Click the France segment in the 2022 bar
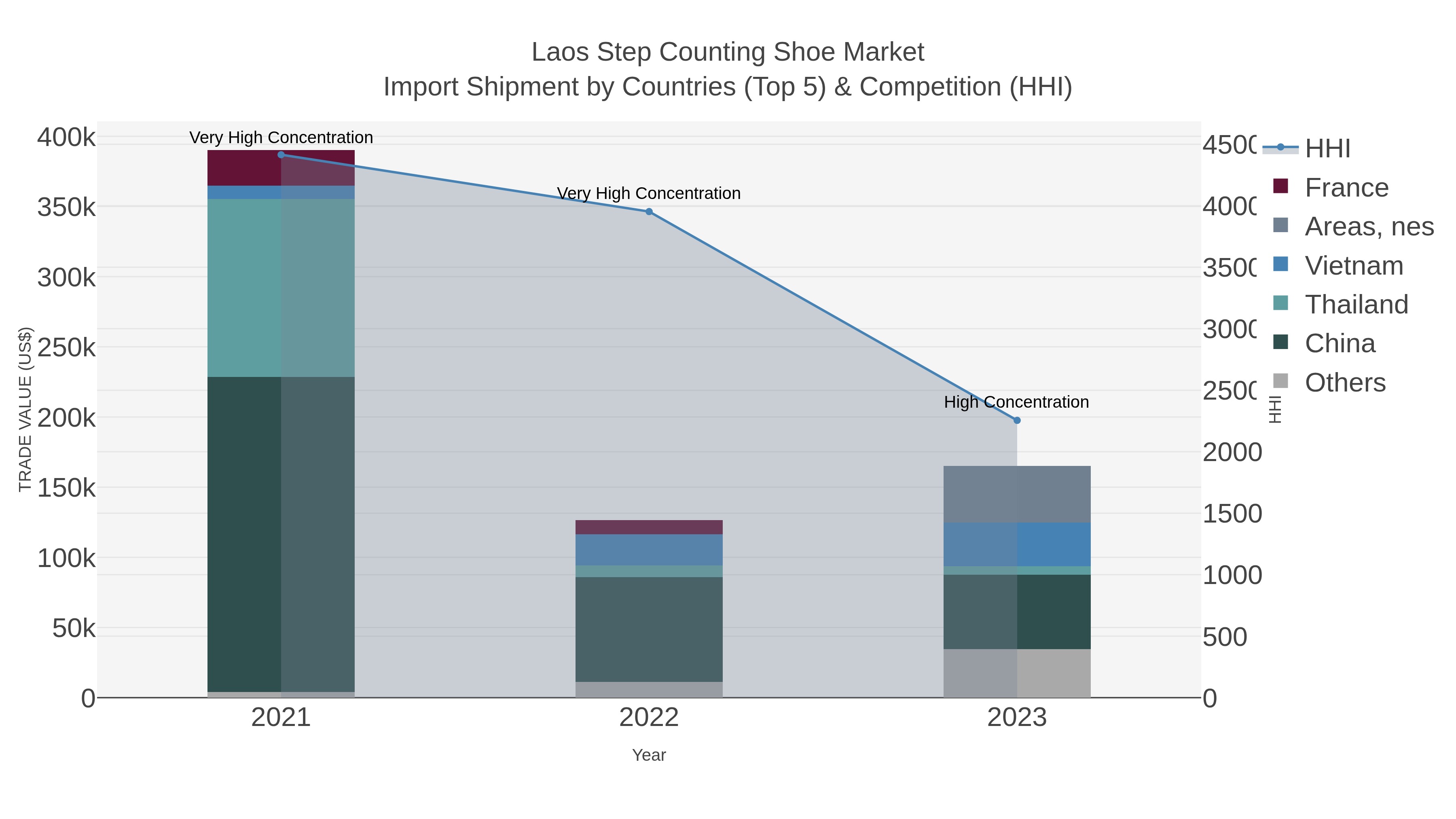Image resolution: width=1456 pixels, height=819 pixels. [x=649, y=527]
